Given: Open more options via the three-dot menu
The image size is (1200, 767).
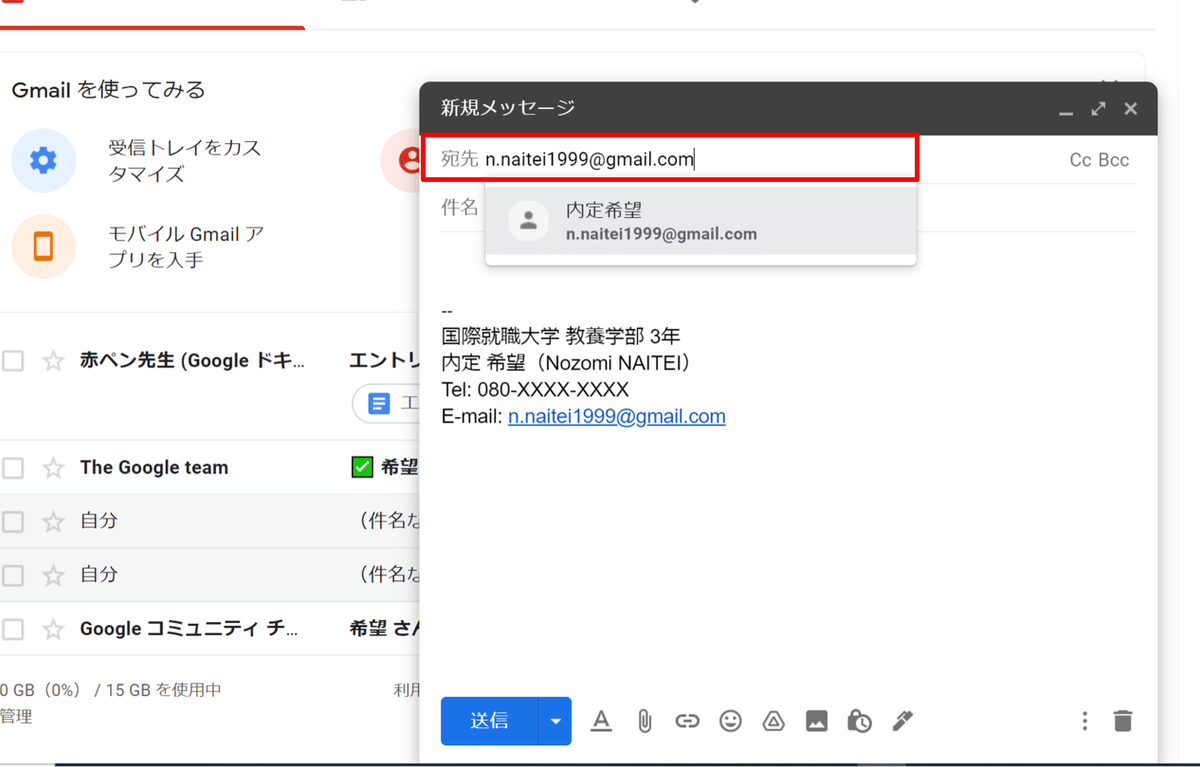Looking at the screenshot, I should click(1084, 721).
